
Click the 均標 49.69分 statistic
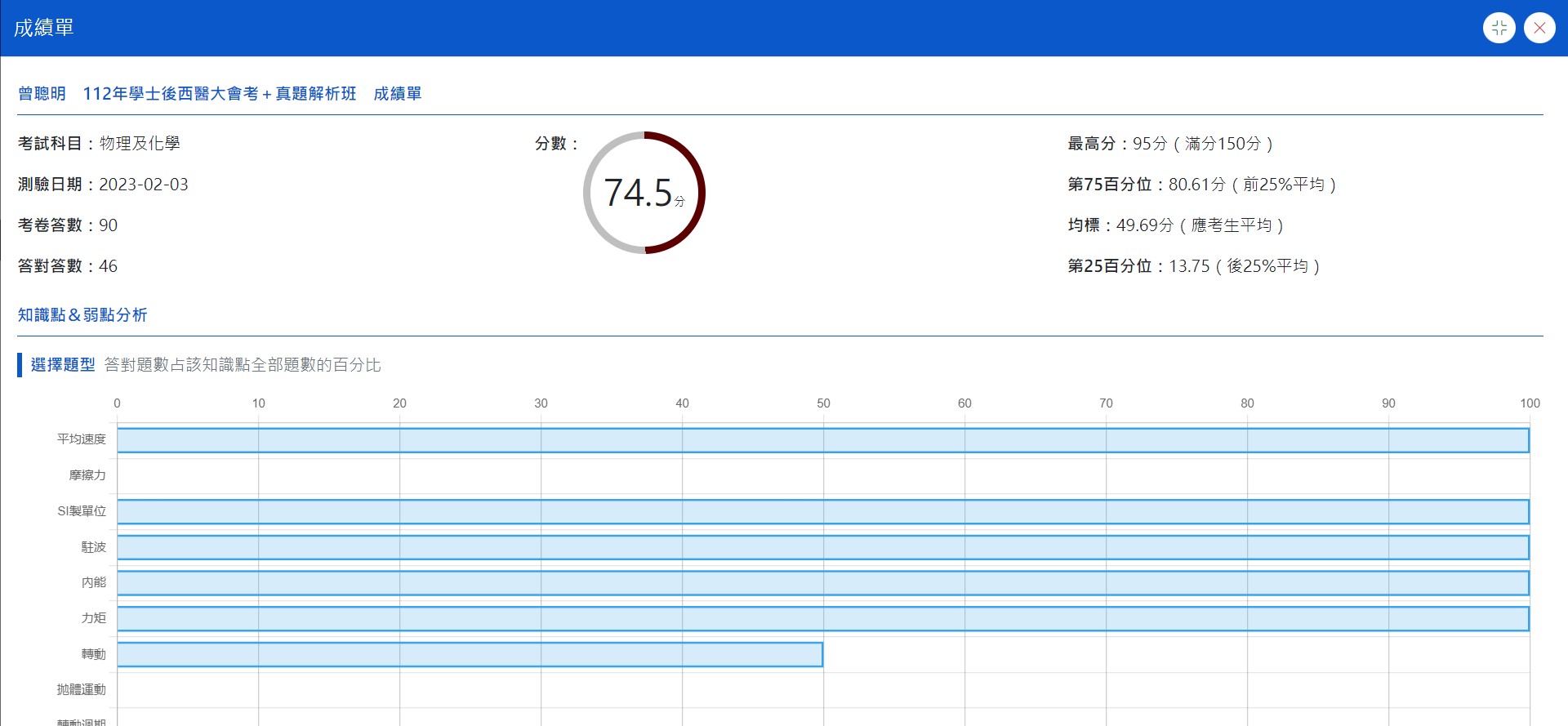1175,225
